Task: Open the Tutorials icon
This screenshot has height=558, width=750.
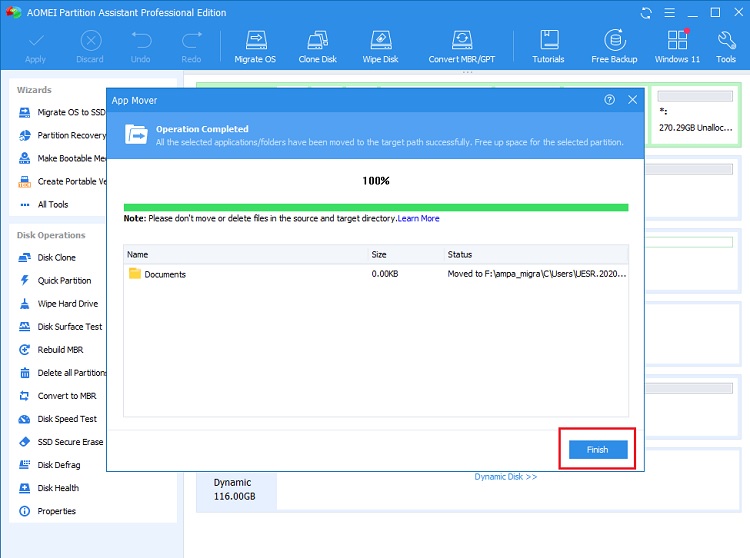Action: pos(549,47)
